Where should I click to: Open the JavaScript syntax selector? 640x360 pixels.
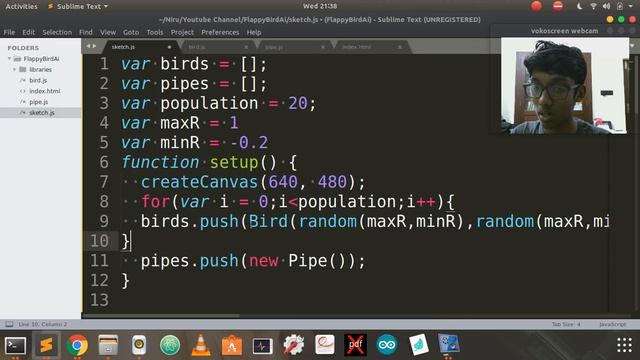click(x=612, y=324)
